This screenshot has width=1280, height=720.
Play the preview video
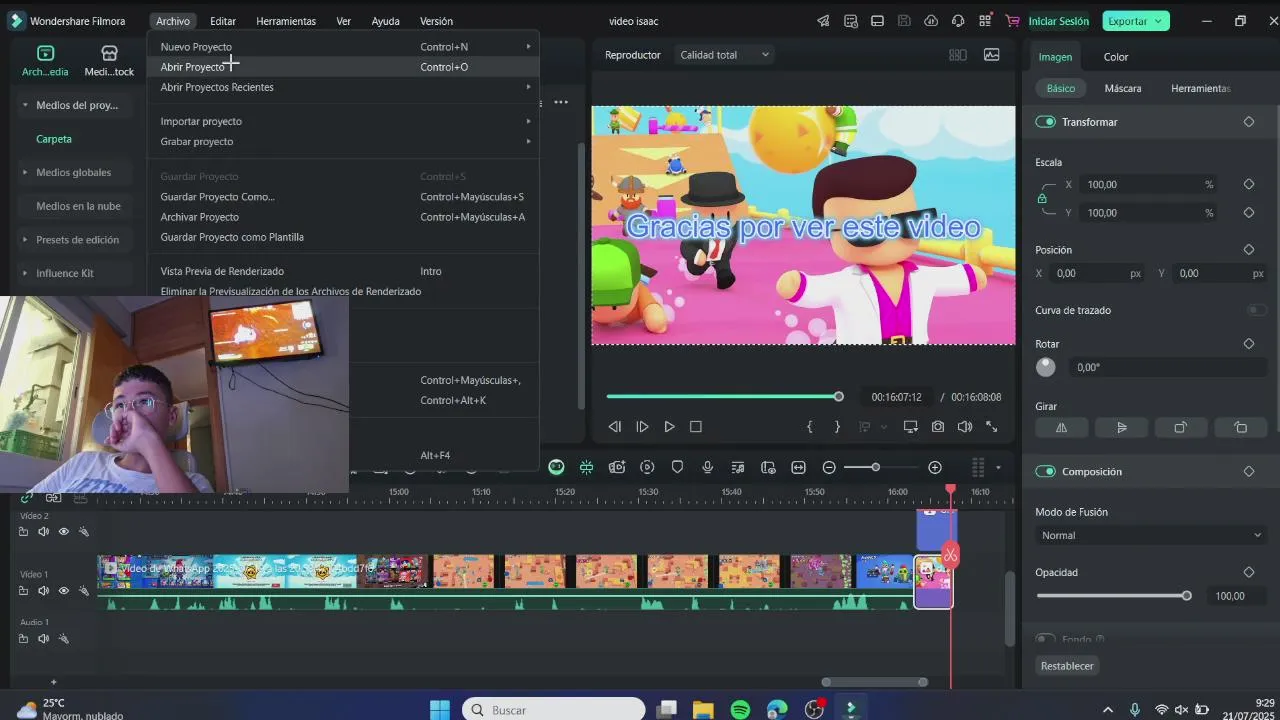click(x=669, y=426)
